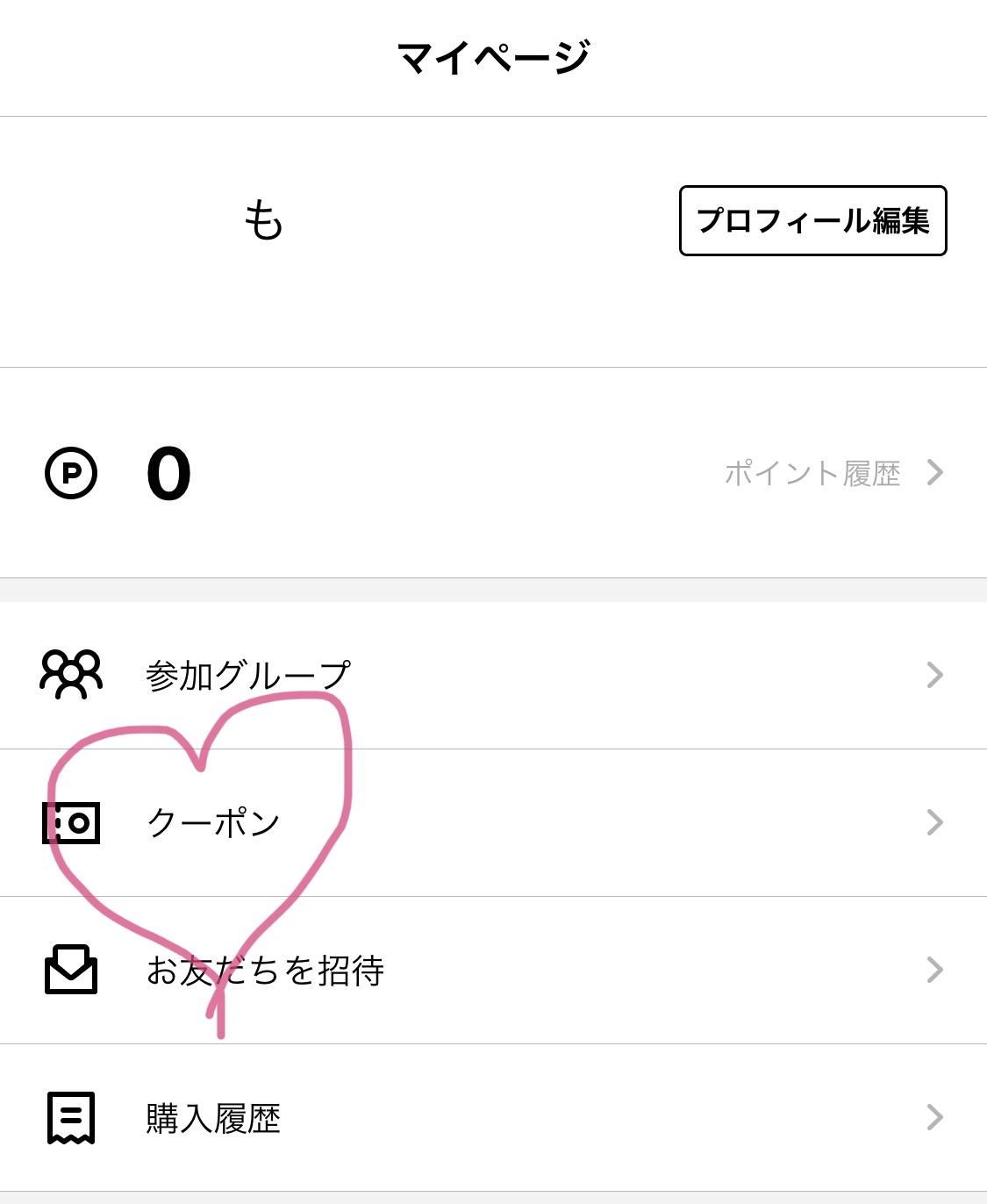Image resolution: width=987 pixels, height=1204 pixels.
Task: Expand chevron on お友だちを招待 row
Action: (x=935, y=970)
